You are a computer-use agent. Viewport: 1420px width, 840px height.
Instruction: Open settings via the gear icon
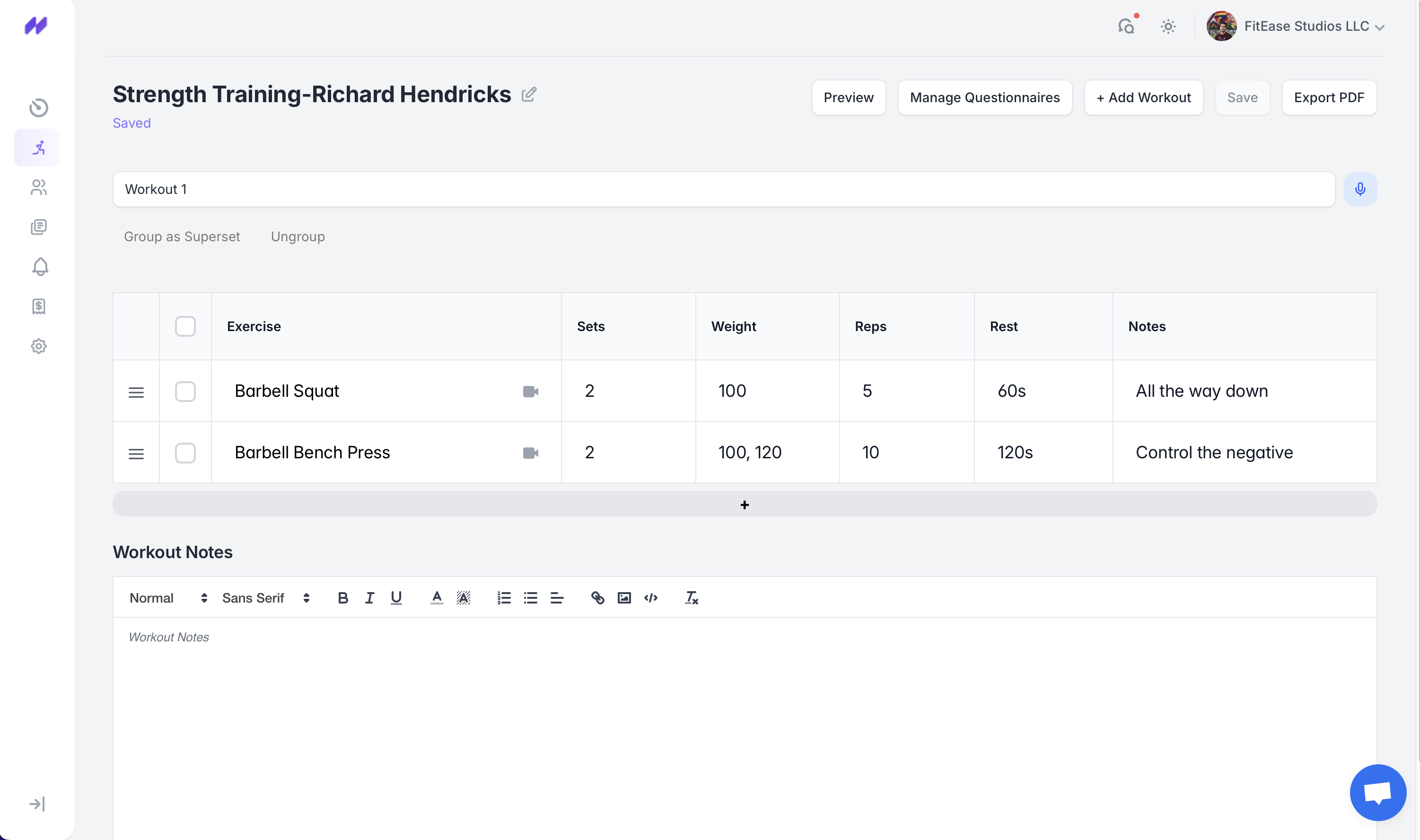click(x=38, y=346)
